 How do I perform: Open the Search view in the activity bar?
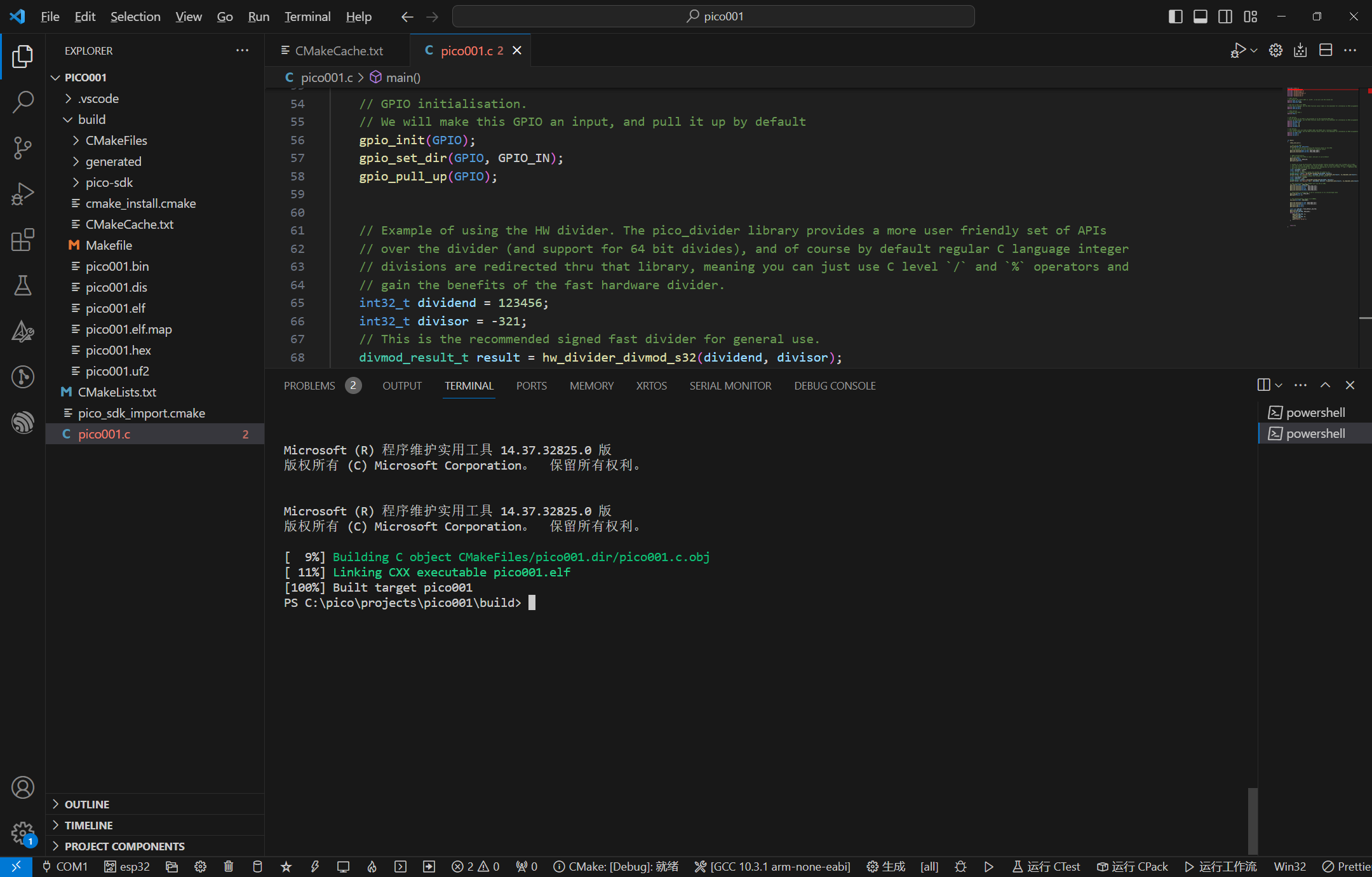click(23, 102)
